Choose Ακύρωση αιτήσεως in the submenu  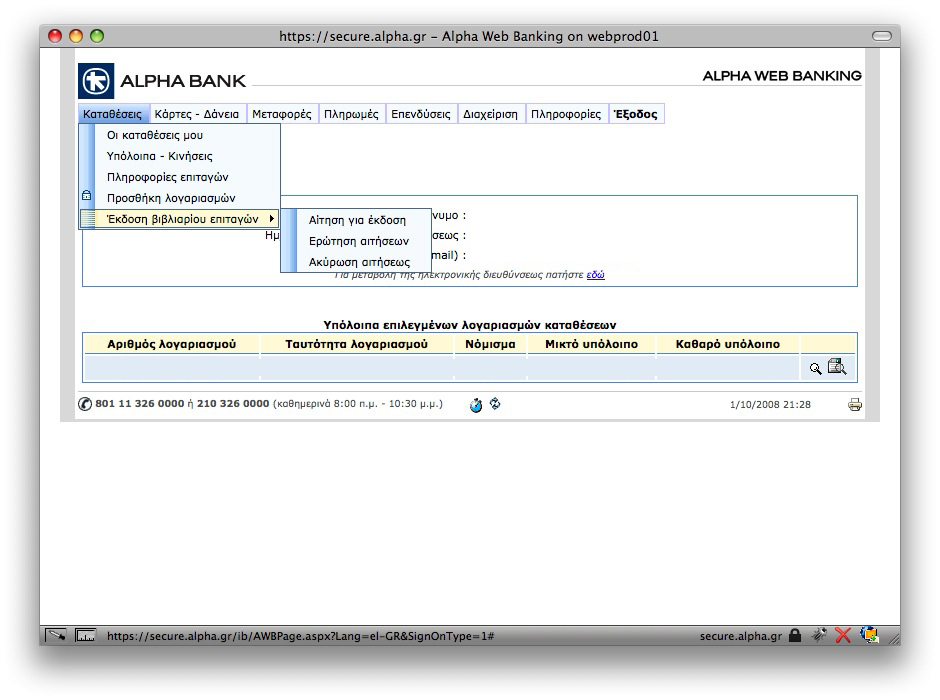click(x=356, y=262)
